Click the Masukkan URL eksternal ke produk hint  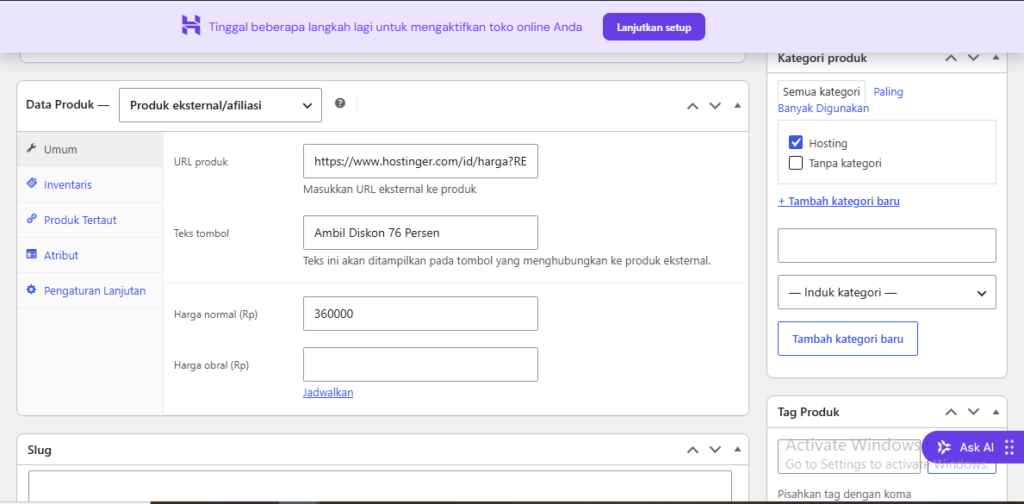coord(390,190)
